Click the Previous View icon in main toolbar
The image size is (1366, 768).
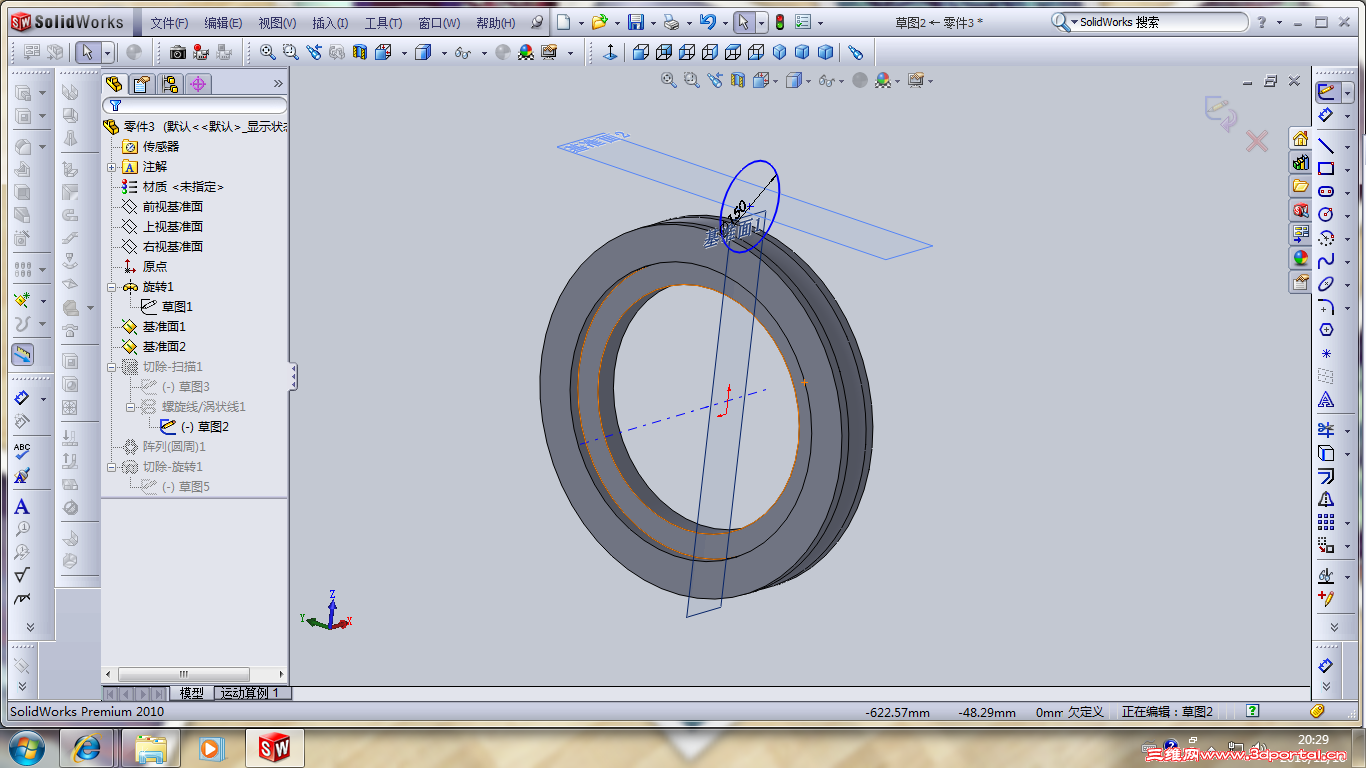[314, 52]
